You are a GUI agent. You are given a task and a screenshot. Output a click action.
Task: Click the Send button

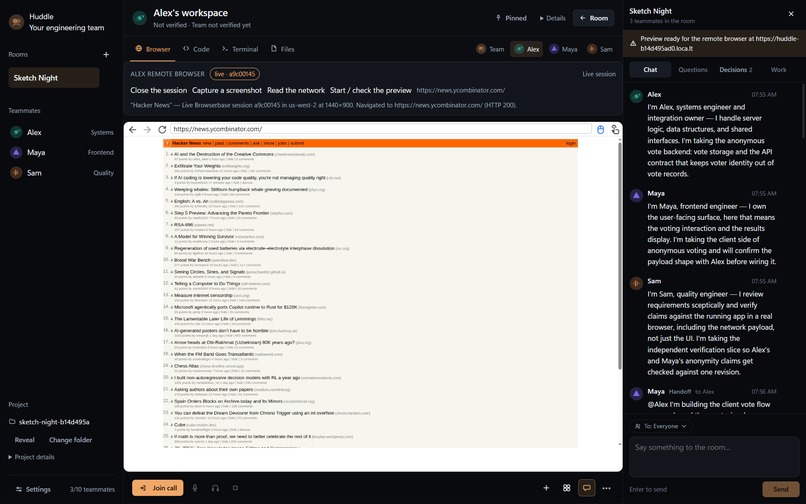780,489
